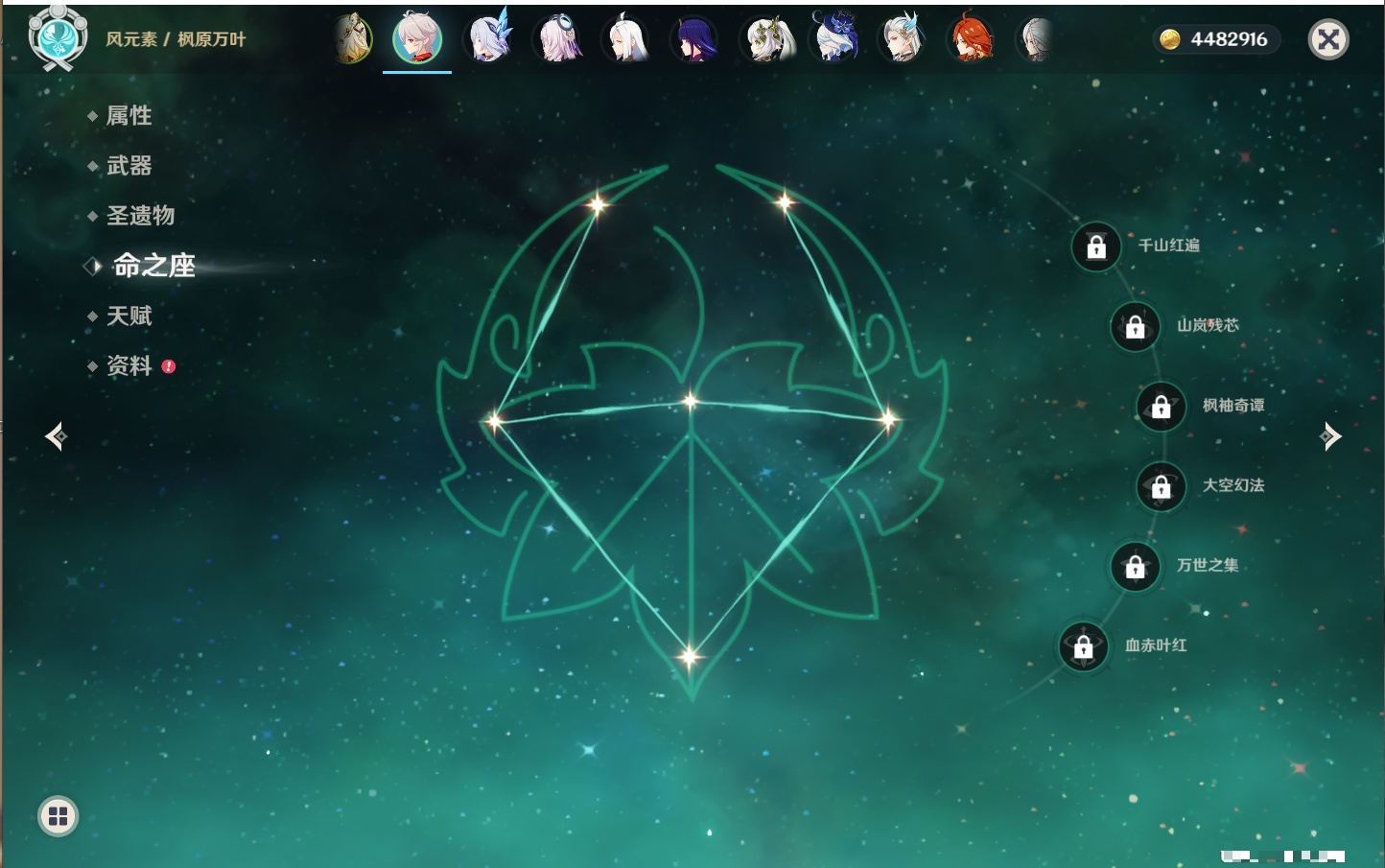View the locked 枫袖奇谭 constellation
Screen dimensions: 1385x868
pyautogui.click(x=1162, y=407)
